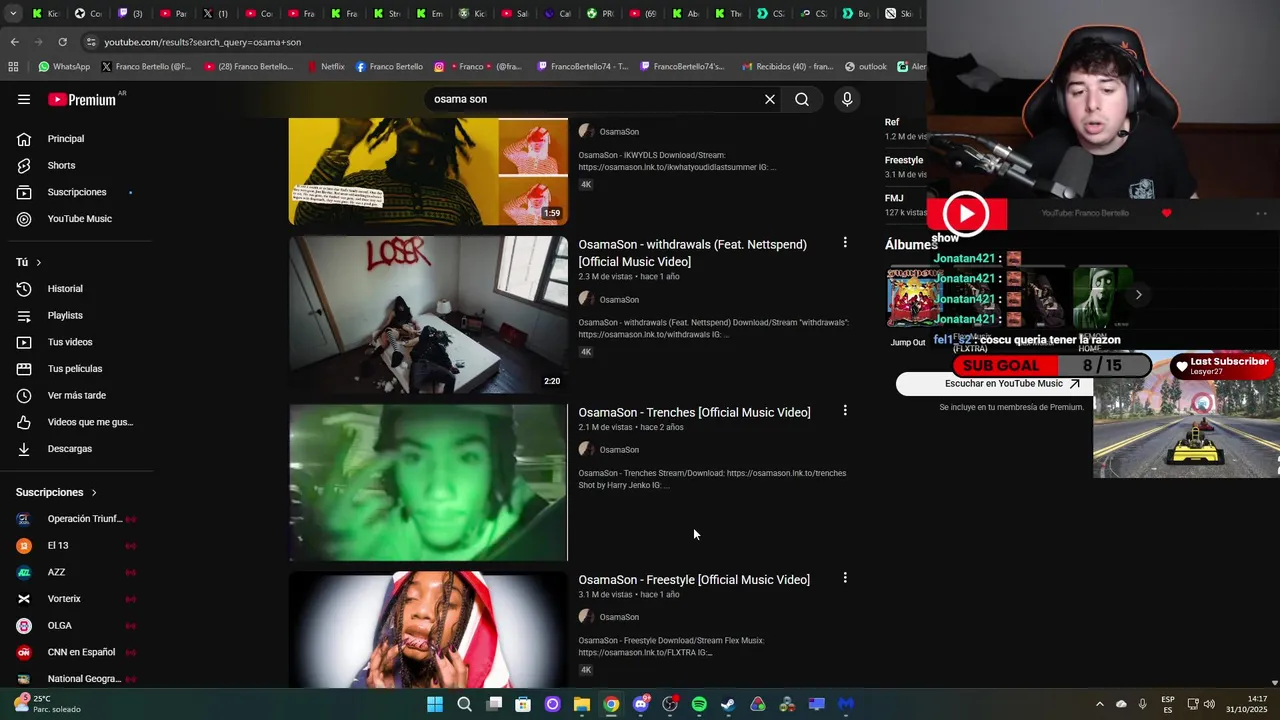Click the Ver más tarde clock icon
Screen dimensions: 1280x720
[x=24, y=396]
